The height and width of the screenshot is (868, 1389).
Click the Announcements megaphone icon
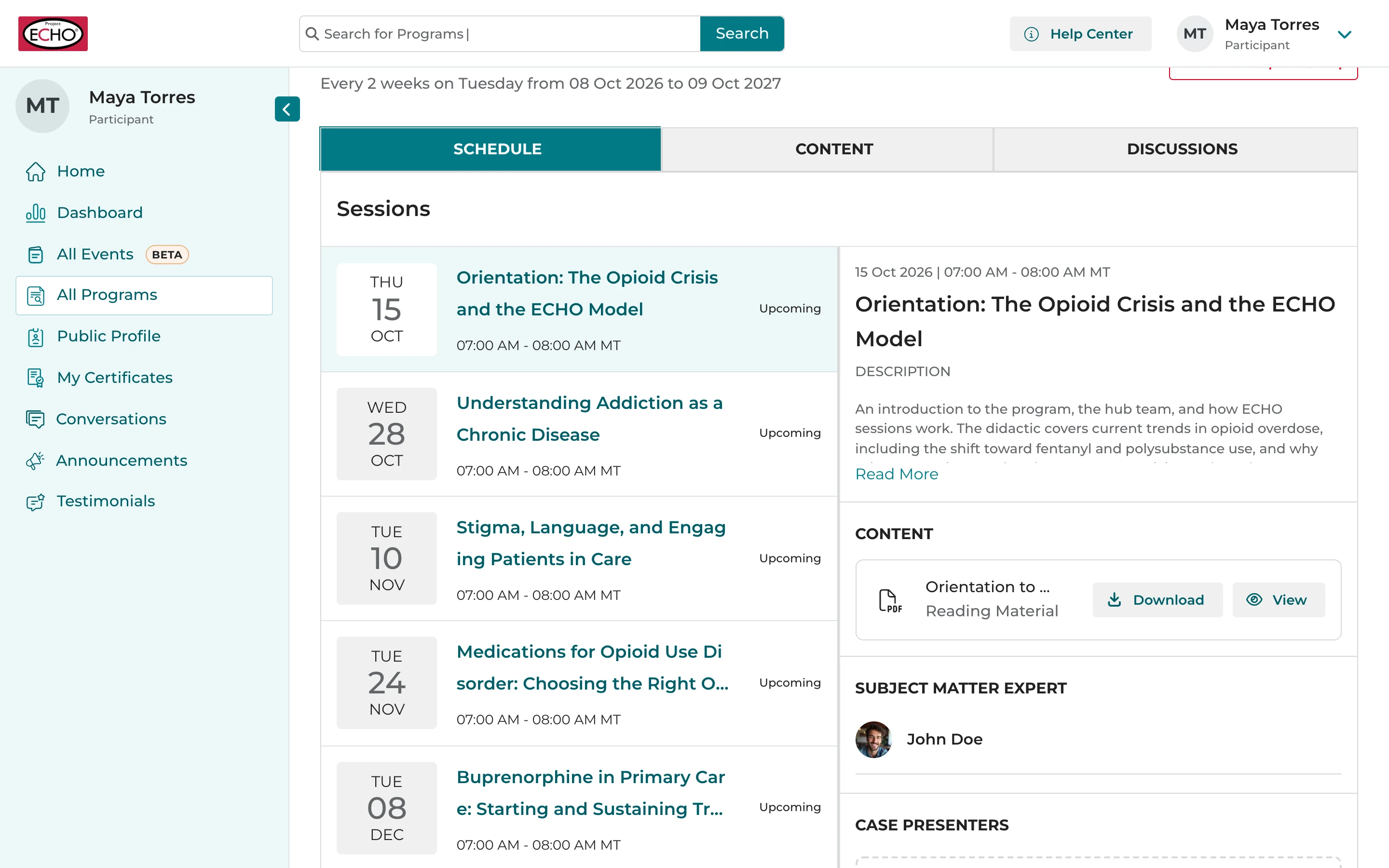[35, 461]
